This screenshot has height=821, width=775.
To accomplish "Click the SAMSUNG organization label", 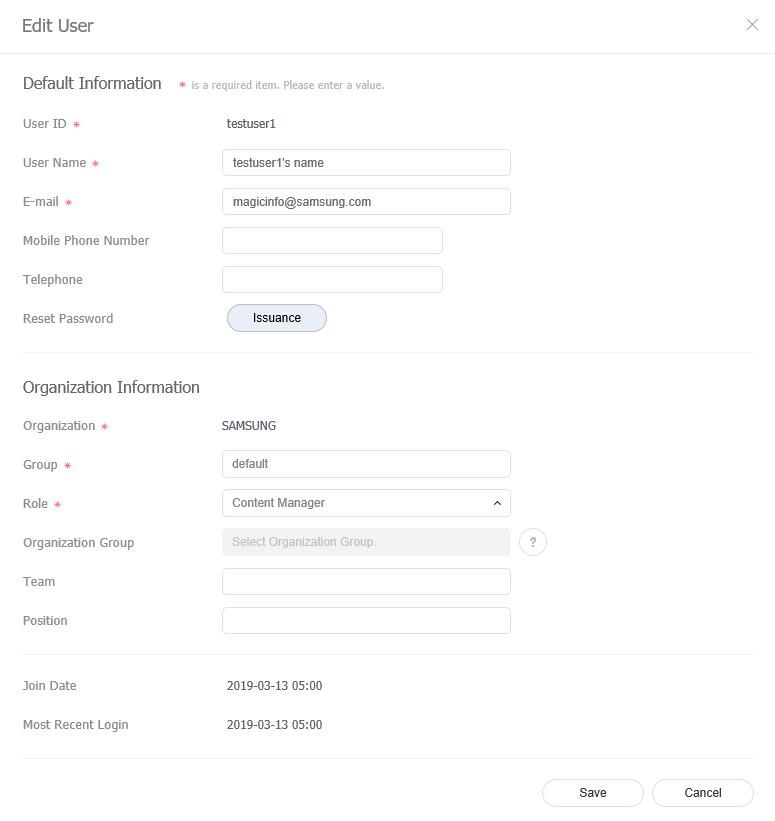I will click(248, 425).
